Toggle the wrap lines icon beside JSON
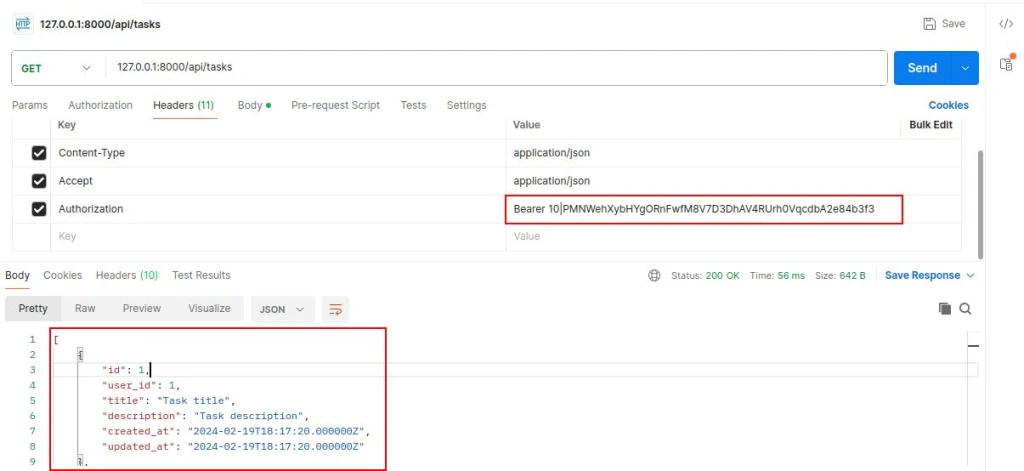 tap(336, 309)
